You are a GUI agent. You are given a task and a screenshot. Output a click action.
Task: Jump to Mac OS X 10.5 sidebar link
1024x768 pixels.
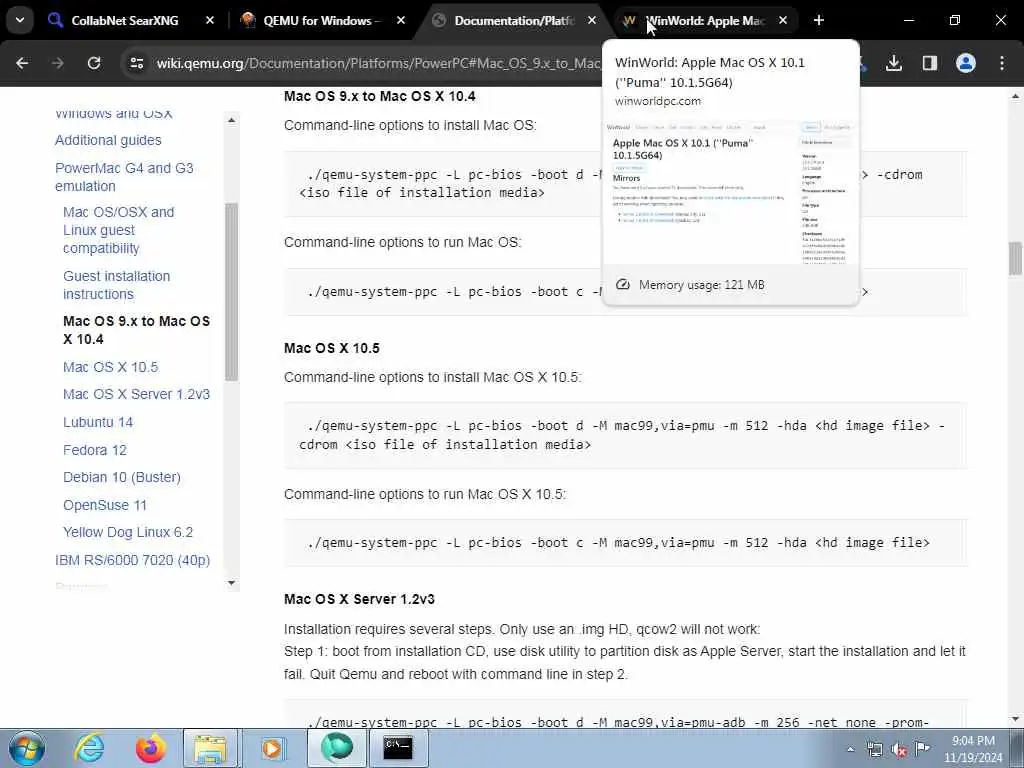110,367
